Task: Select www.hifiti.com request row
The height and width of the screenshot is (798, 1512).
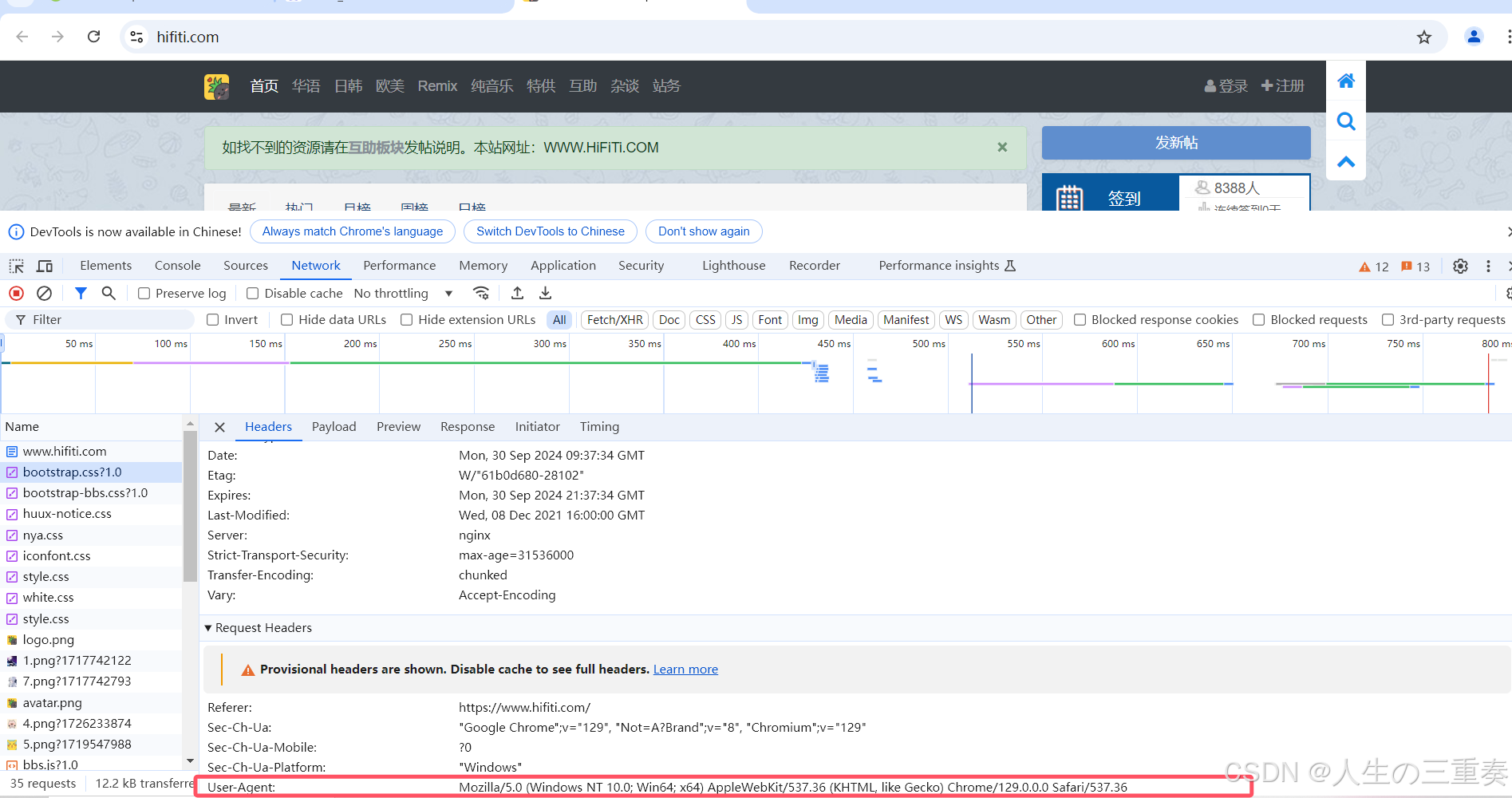Action: pyautogui.click(x=91, y=452)
